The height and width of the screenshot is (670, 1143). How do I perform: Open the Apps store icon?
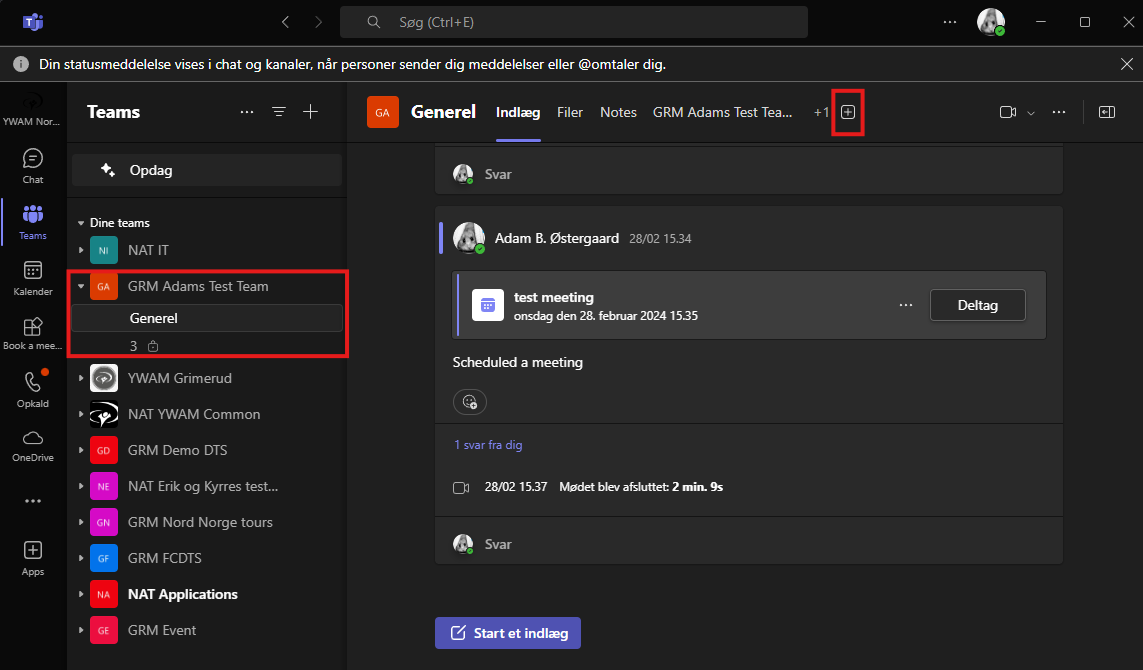pyautogui.click(x=33, y=557)
